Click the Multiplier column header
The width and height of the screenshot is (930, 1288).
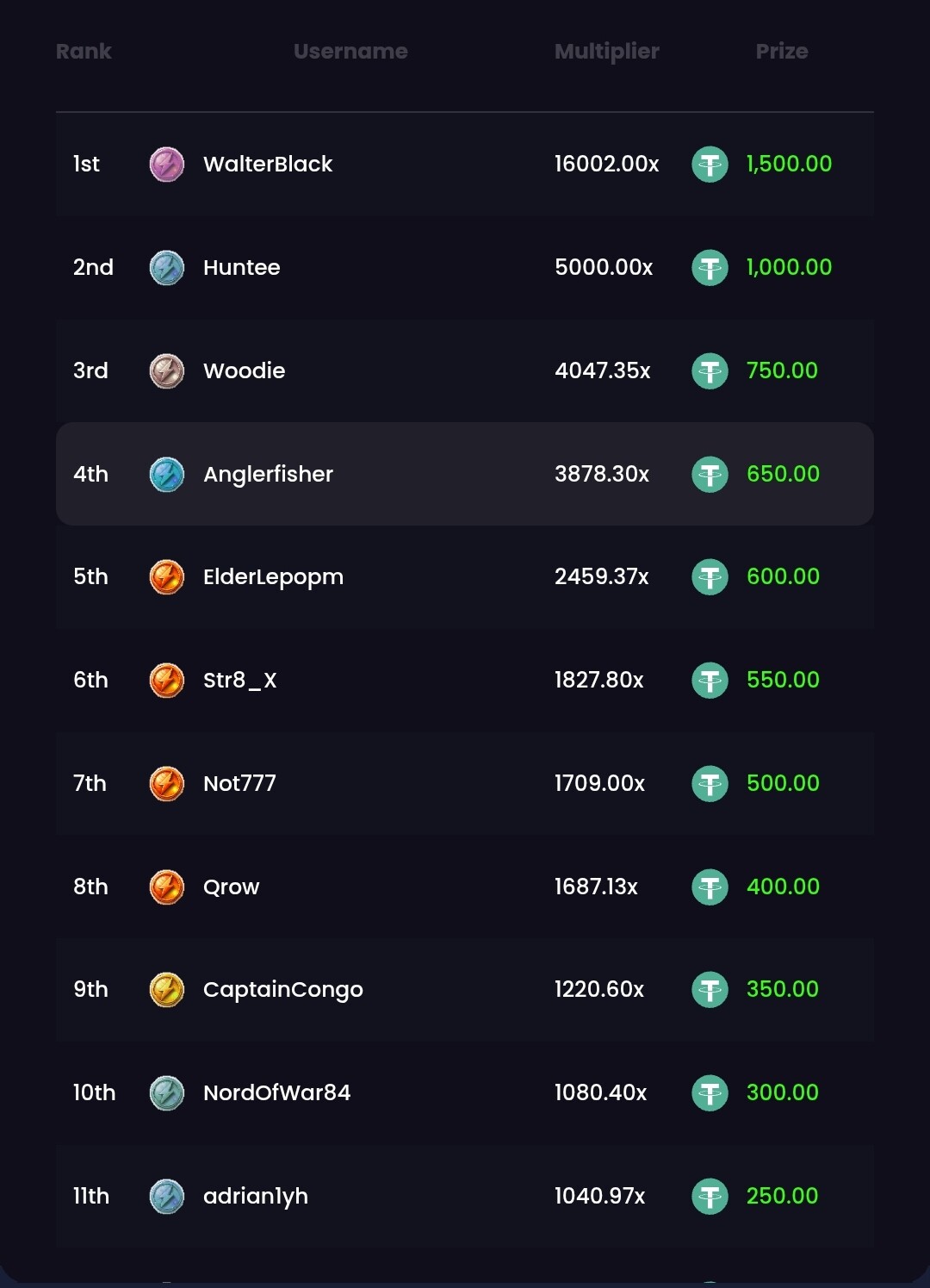pyautogui.click(x=607, y=52)
